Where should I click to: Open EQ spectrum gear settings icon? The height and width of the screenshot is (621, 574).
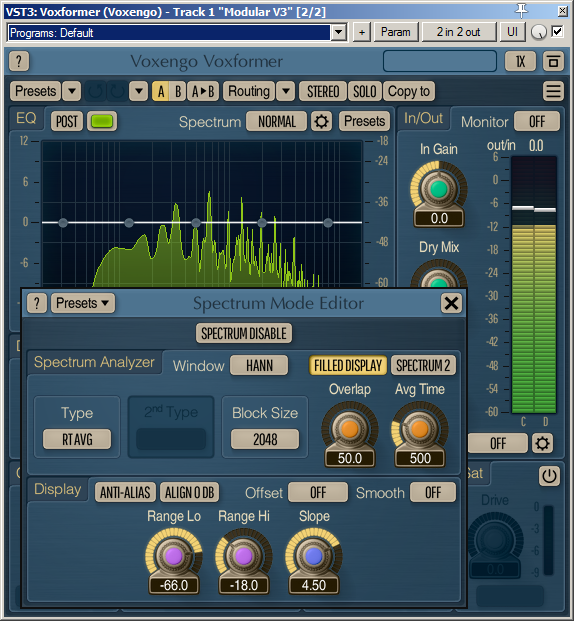[321, 121]
